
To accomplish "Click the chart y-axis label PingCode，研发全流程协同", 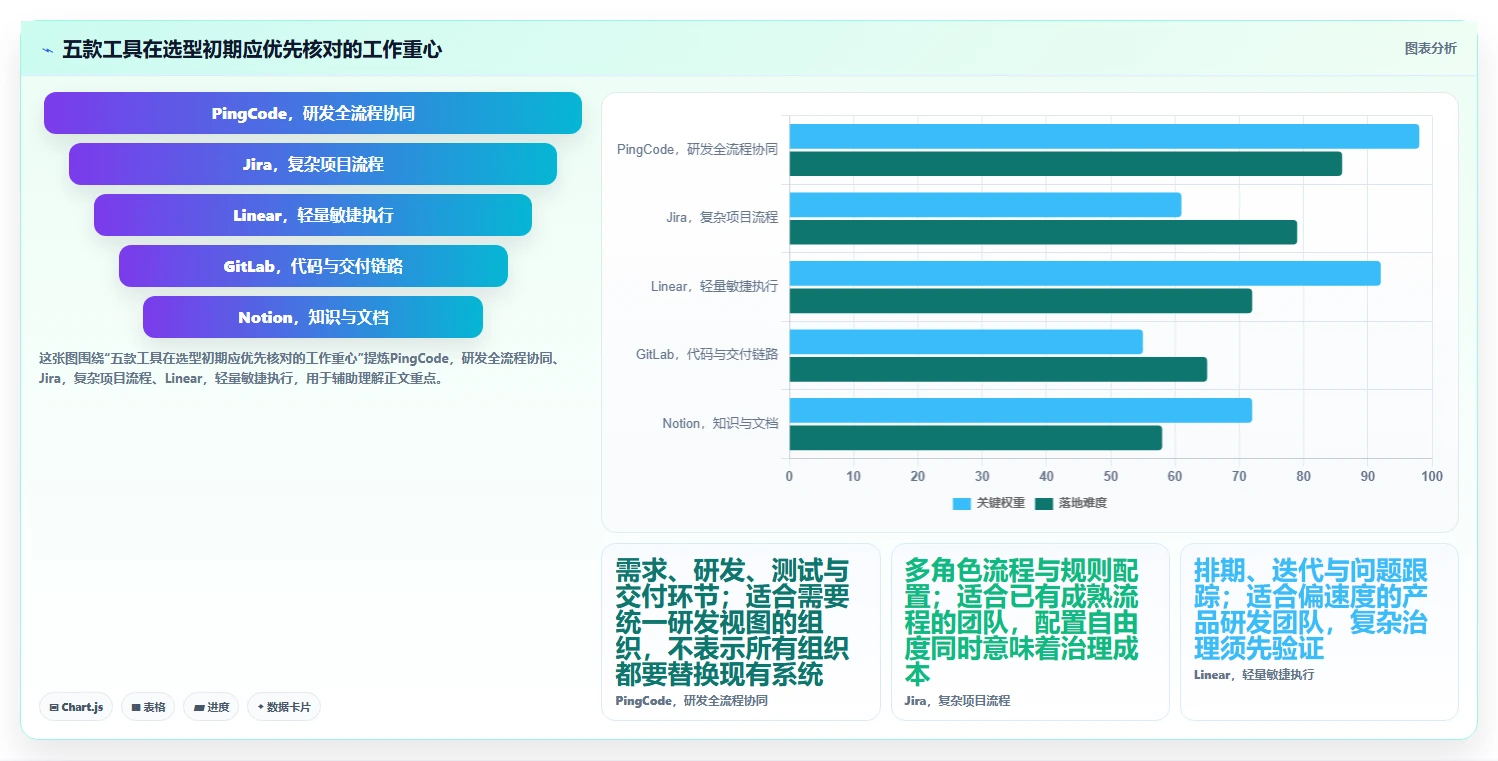I will 697,149.
